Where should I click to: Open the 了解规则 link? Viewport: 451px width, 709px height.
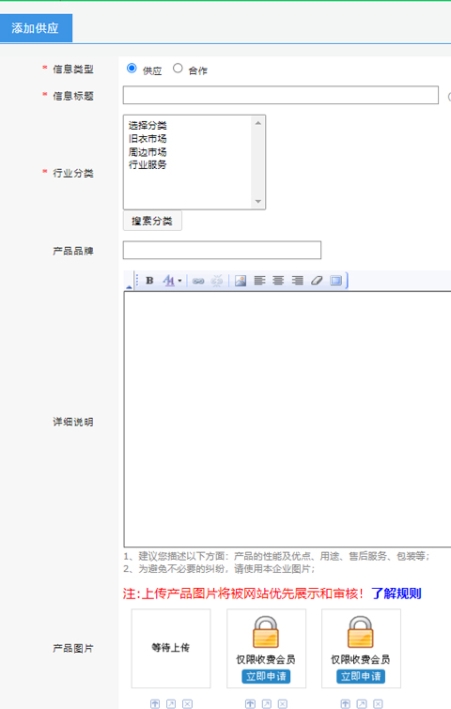[396, 593]
